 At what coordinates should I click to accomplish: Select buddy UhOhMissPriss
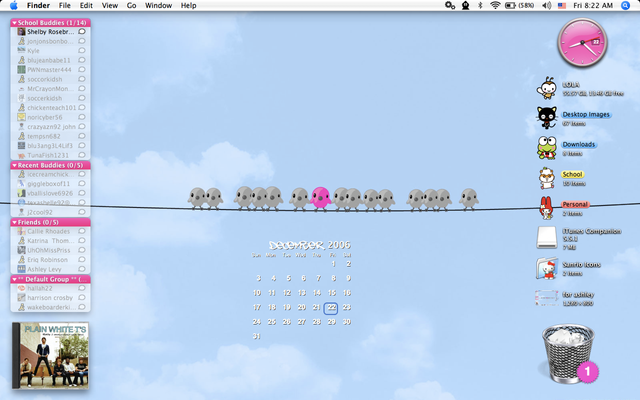click(51, 250)
